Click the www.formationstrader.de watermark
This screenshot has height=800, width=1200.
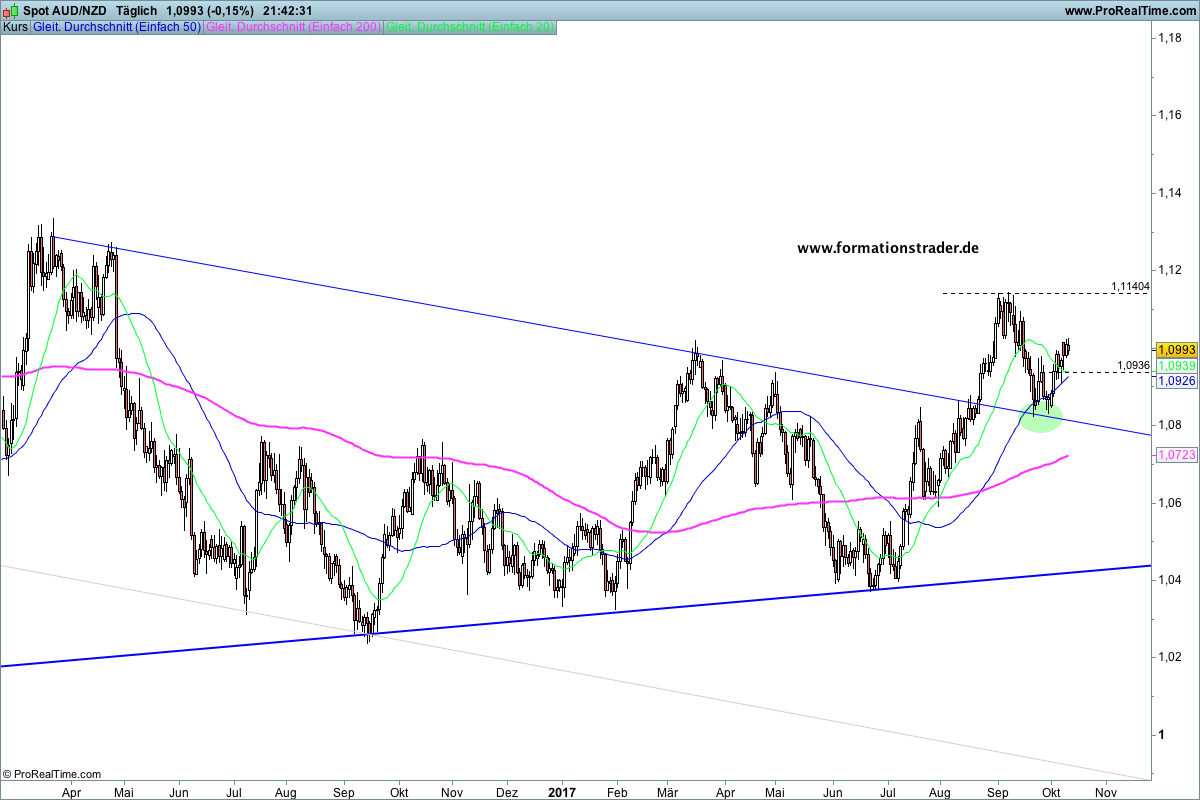(x=887, y=248)
